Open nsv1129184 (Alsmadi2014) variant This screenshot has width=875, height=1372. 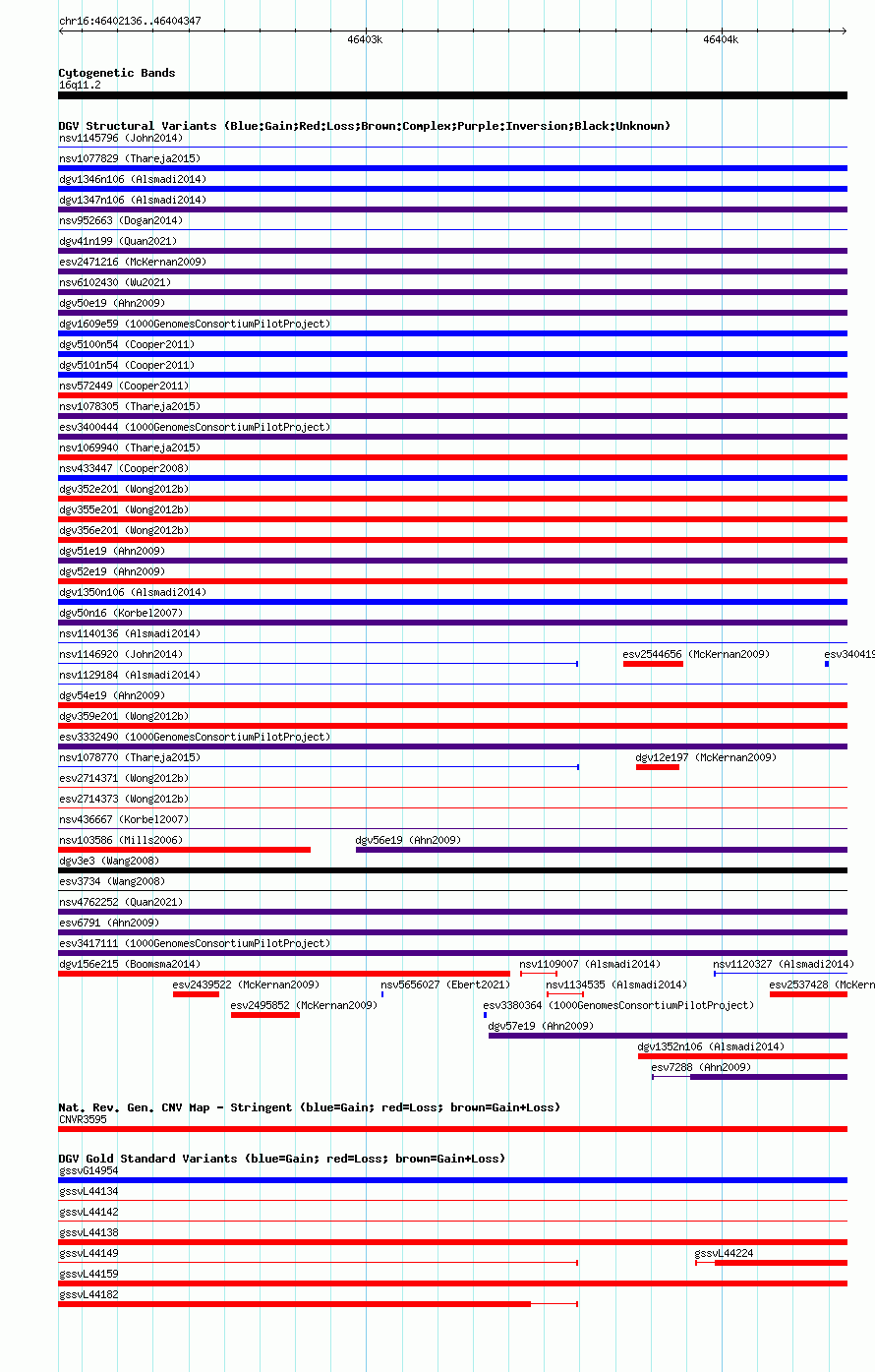pyautogui.click(x=129, y=675)
